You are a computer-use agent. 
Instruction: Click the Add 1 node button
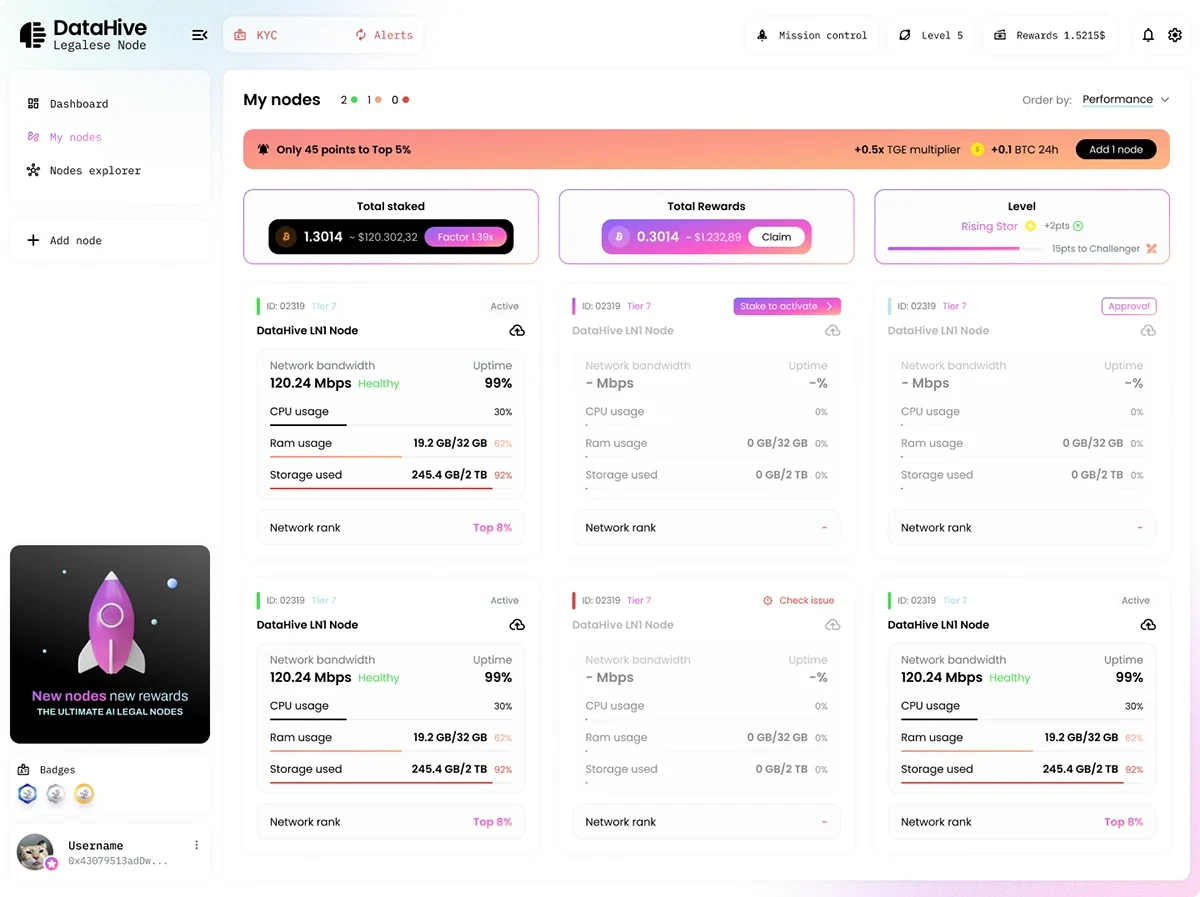tap(1116, 149)
